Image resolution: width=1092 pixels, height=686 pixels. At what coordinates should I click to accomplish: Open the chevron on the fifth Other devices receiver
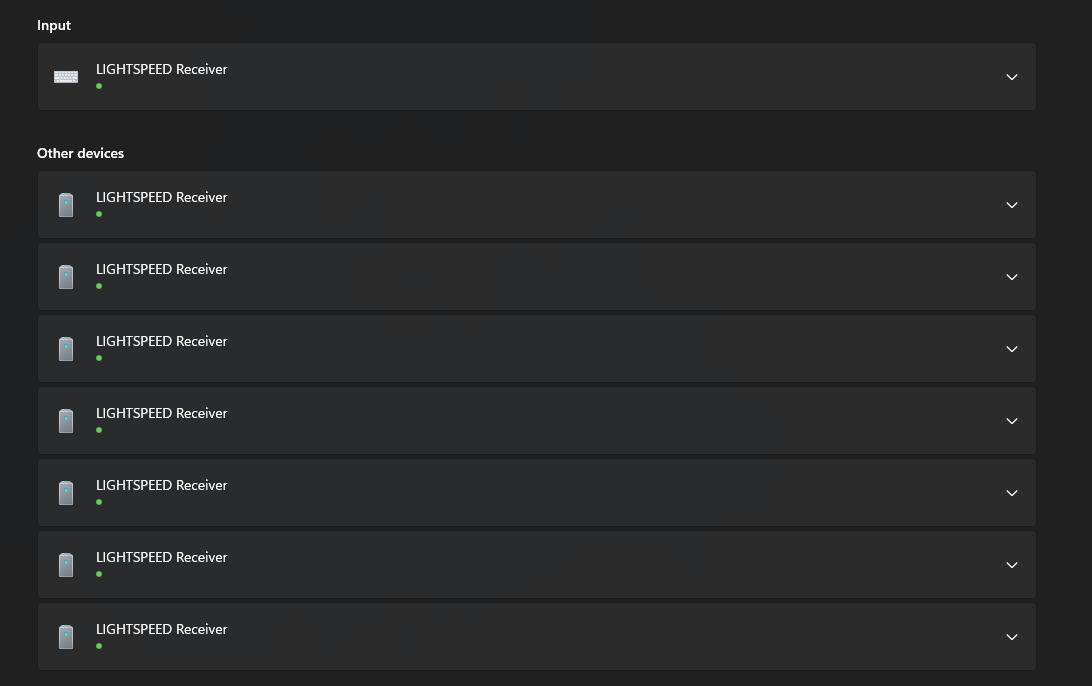pyautogui.click(x=1012, y=493)
